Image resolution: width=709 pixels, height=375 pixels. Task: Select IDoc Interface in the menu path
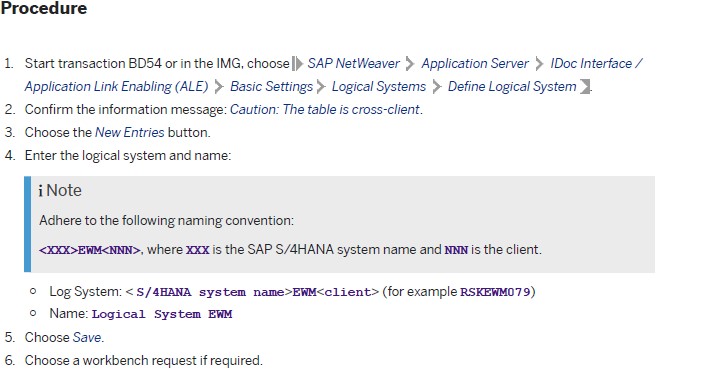point(591,63)
